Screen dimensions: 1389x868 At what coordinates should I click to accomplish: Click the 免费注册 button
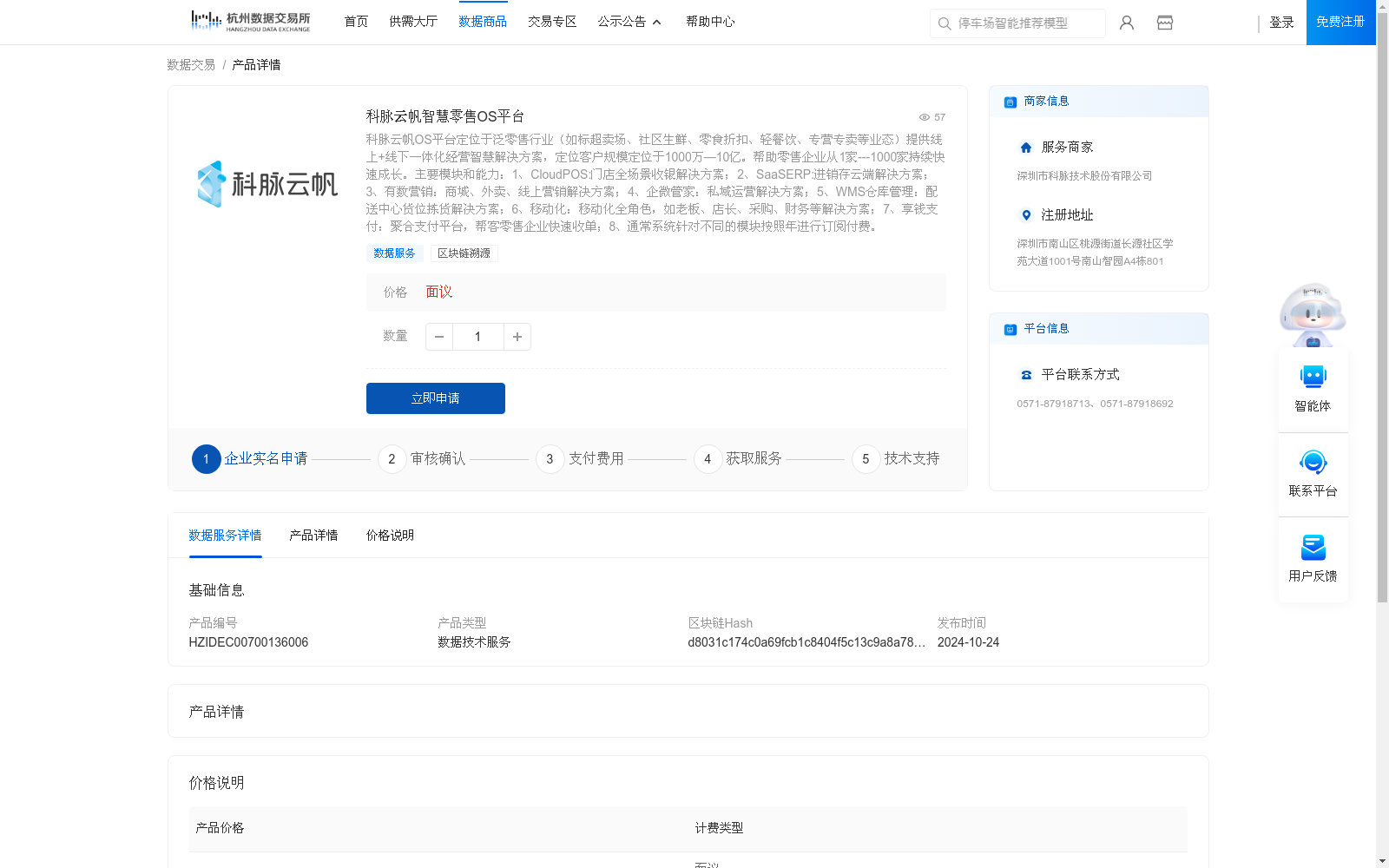pos(1340,22)
